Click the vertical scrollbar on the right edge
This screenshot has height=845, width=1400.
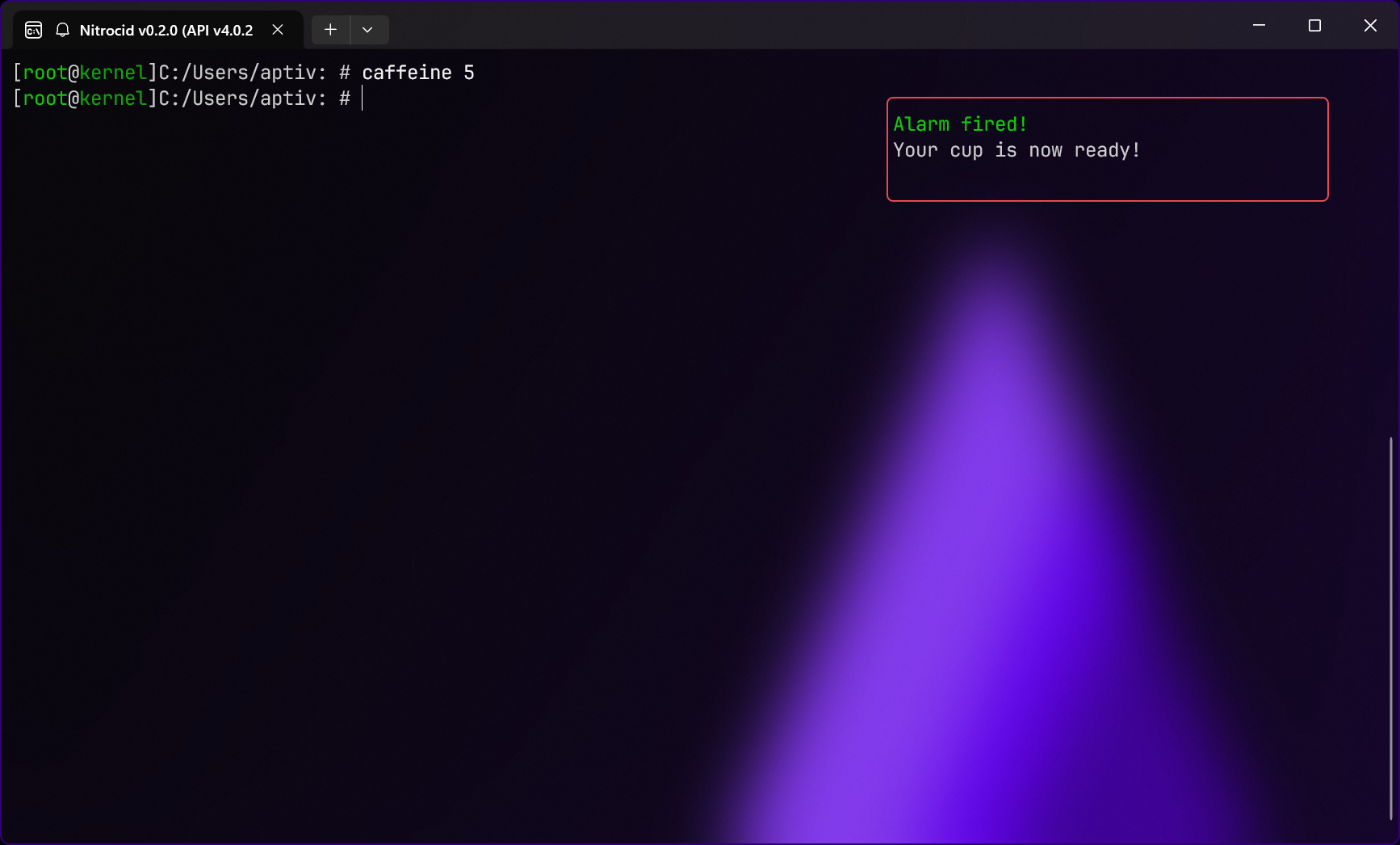pos(1390,630)
